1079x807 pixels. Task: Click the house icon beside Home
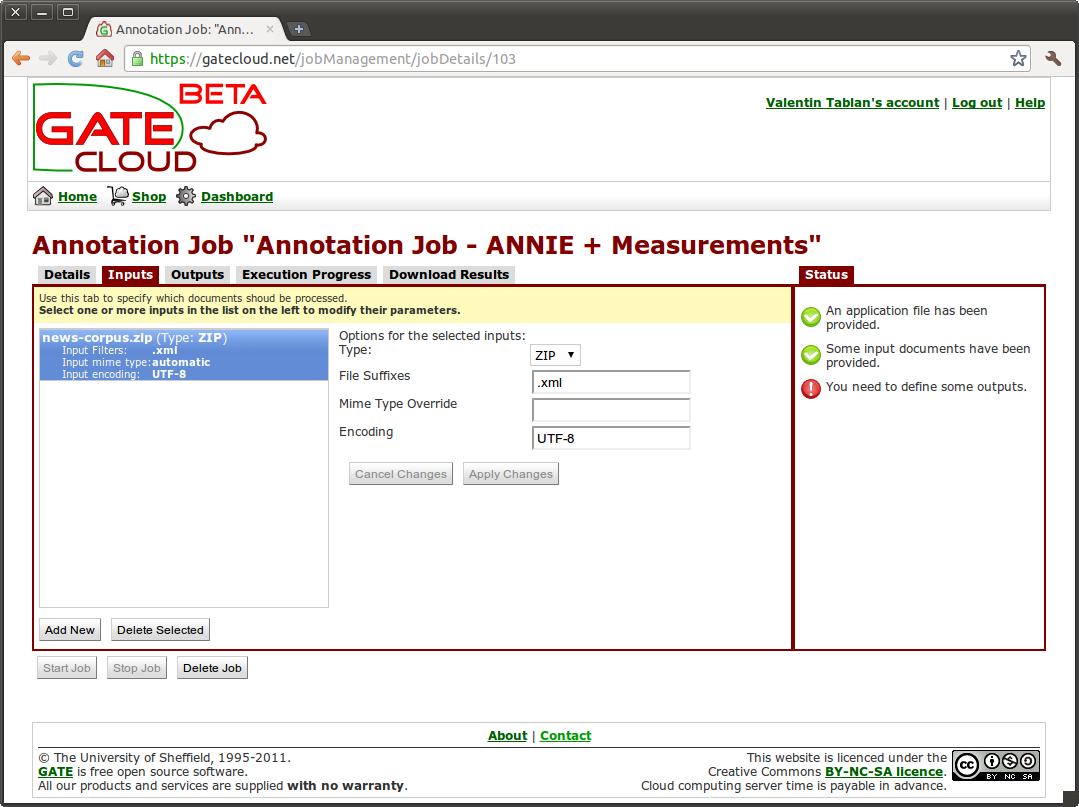43,196
